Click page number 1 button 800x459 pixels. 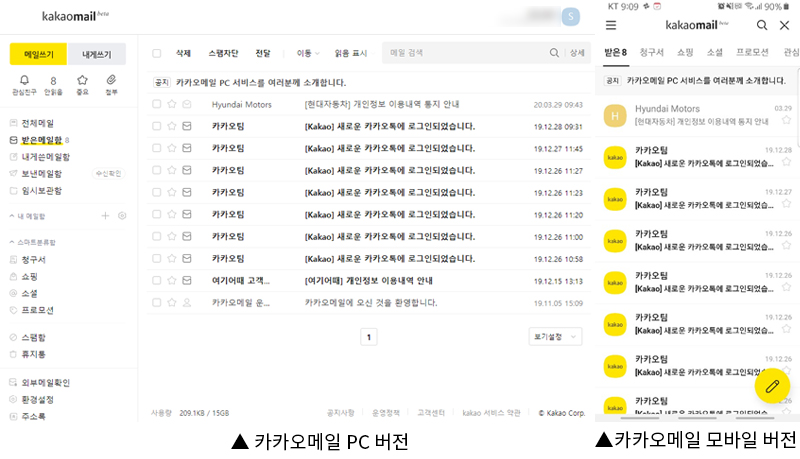coord(369,337)
